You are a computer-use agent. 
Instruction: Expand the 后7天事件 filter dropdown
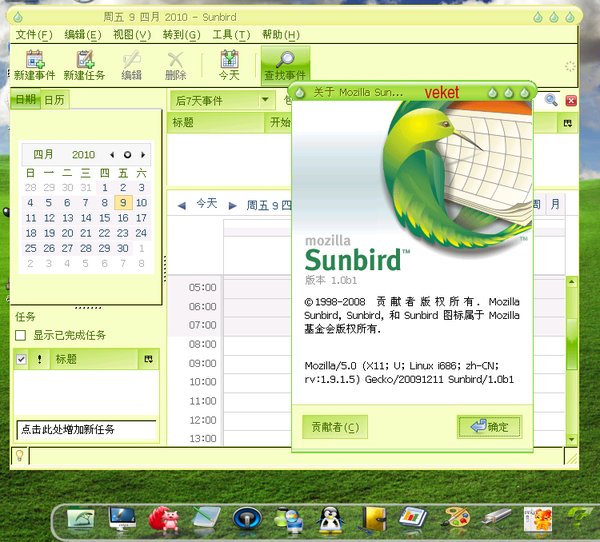[266, 100]
